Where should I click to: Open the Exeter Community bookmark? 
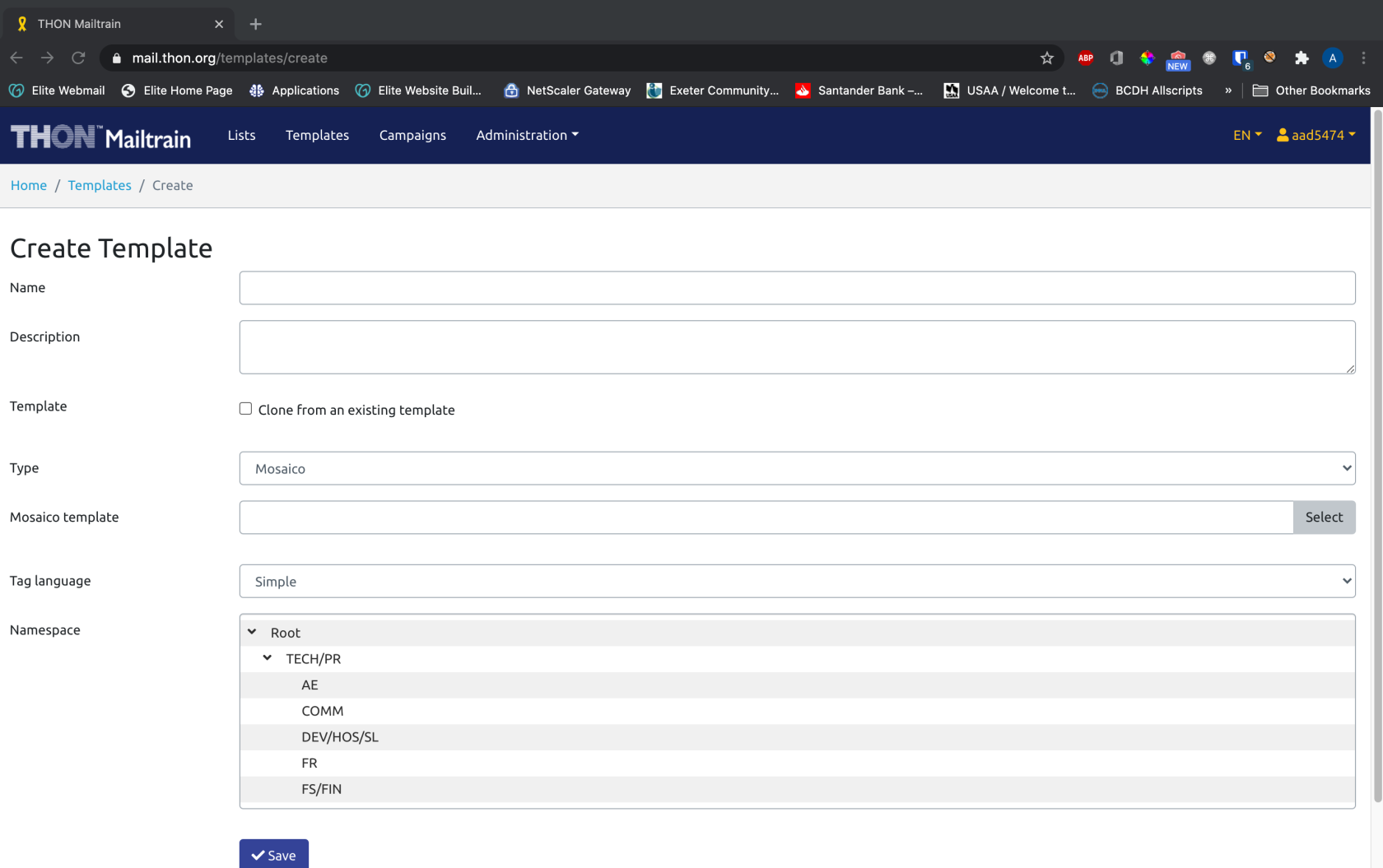pos(713,91)
